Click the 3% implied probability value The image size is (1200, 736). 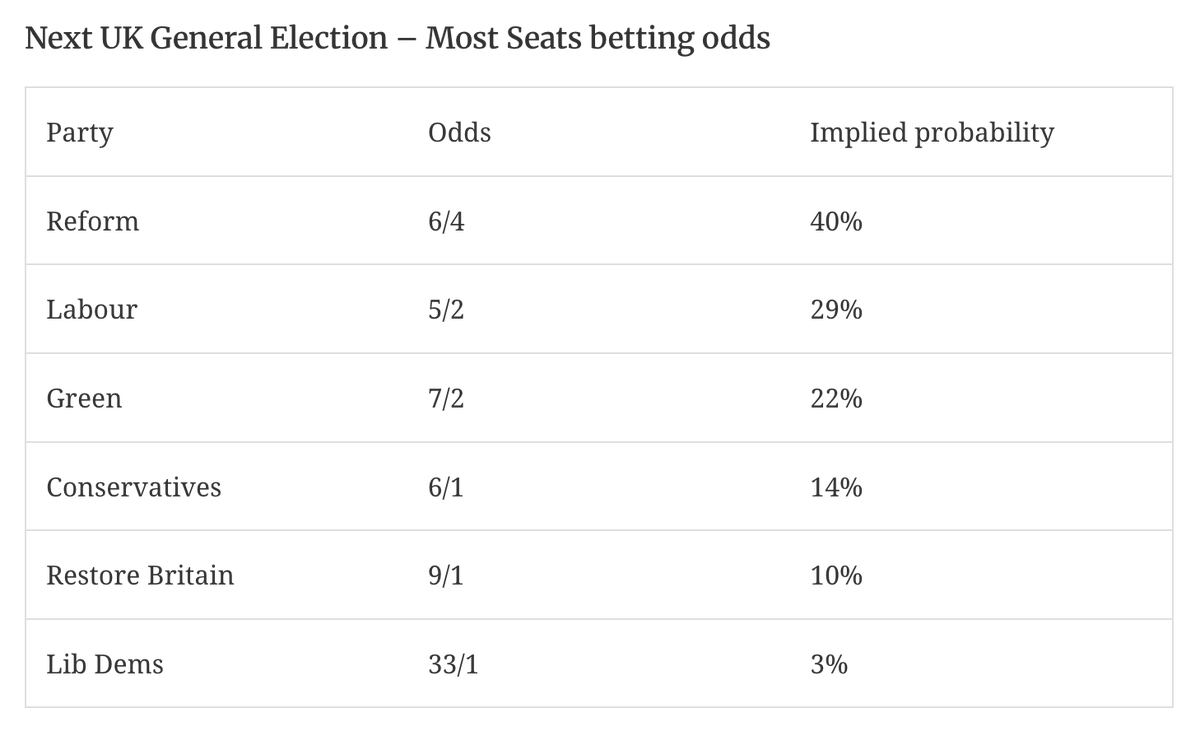point(829,664)
